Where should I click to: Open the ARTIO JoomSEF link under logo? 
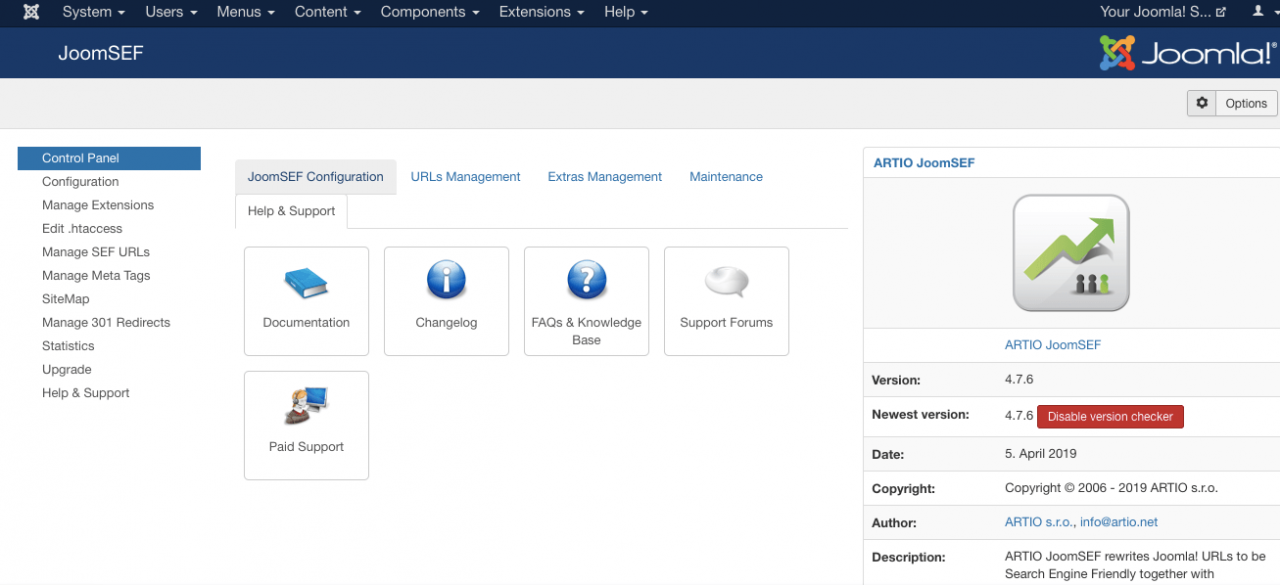pos(1052,345)
